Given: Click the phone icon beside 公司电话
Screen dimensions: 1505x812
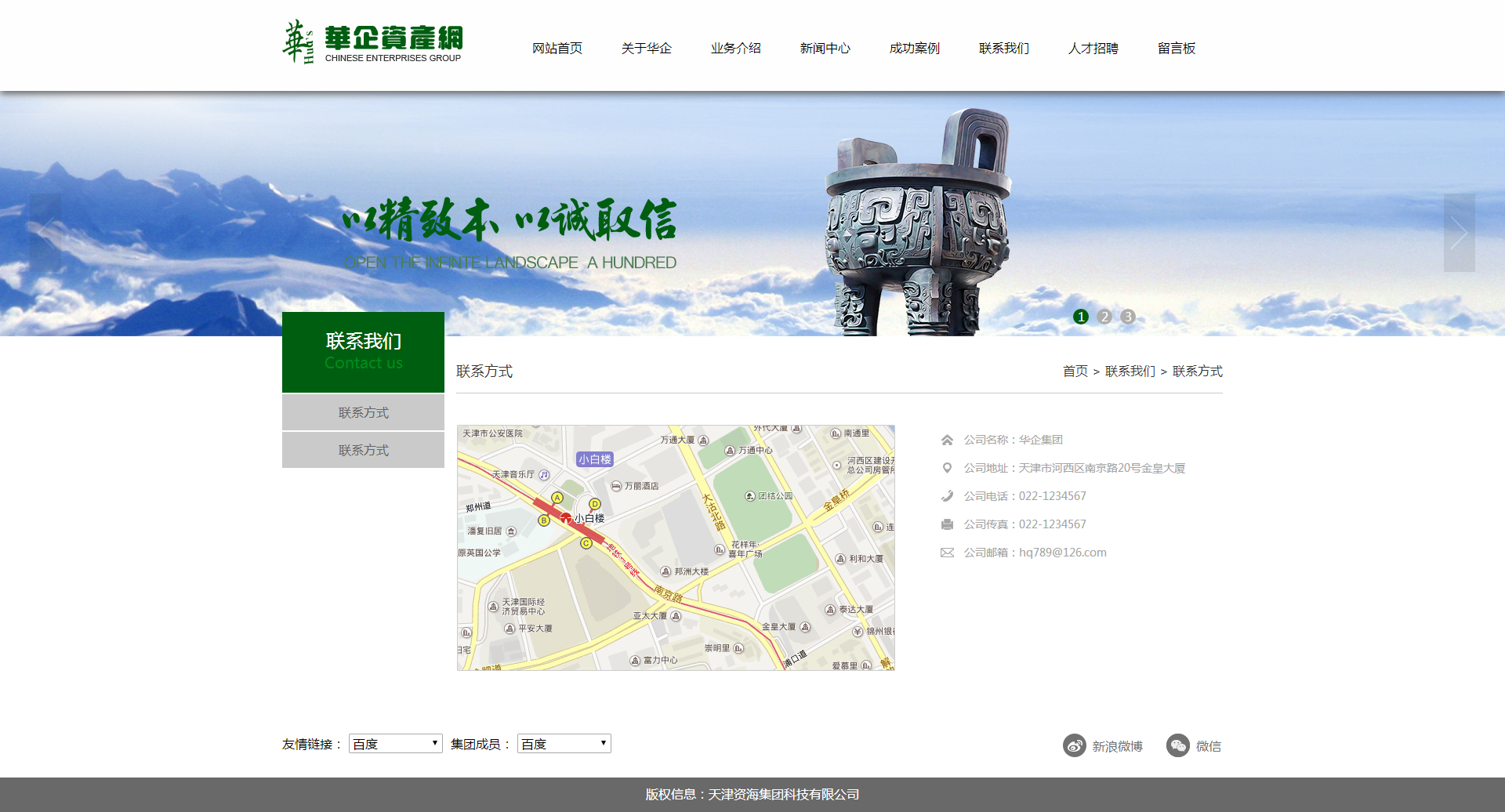Looking at the screenshot, I should 947,496.
